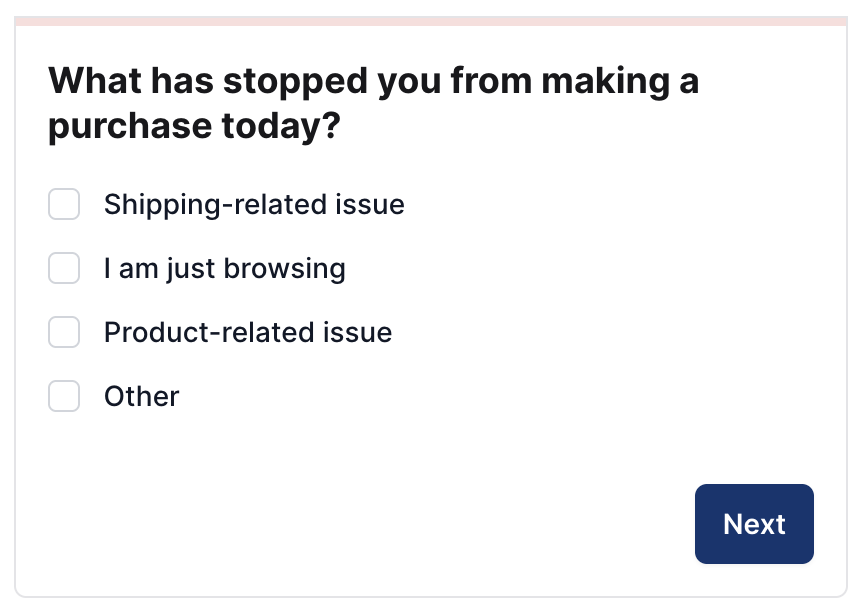866x616 pixels.
Task: Click the "I am just browsing" label text
Action: (x=225, y=269)
